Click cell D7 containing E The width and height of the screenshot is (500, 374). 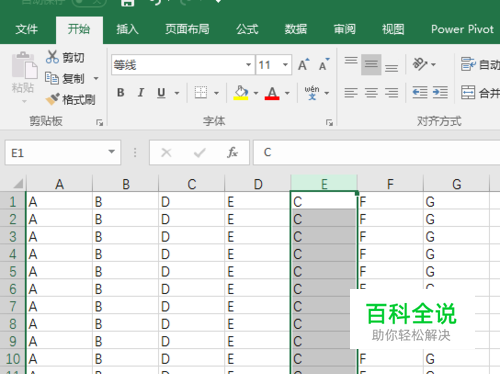click(258, 306)
